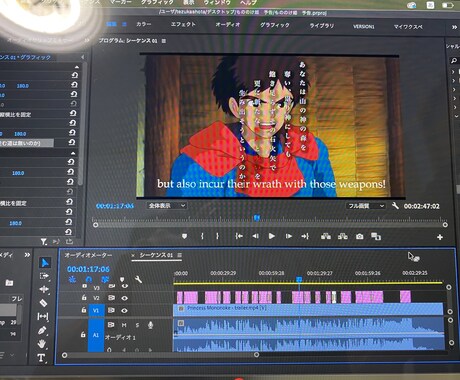This screenshot has height=380, width=460.
Task: Open program monitor panel menu
Action: click(x=164, y=41)
